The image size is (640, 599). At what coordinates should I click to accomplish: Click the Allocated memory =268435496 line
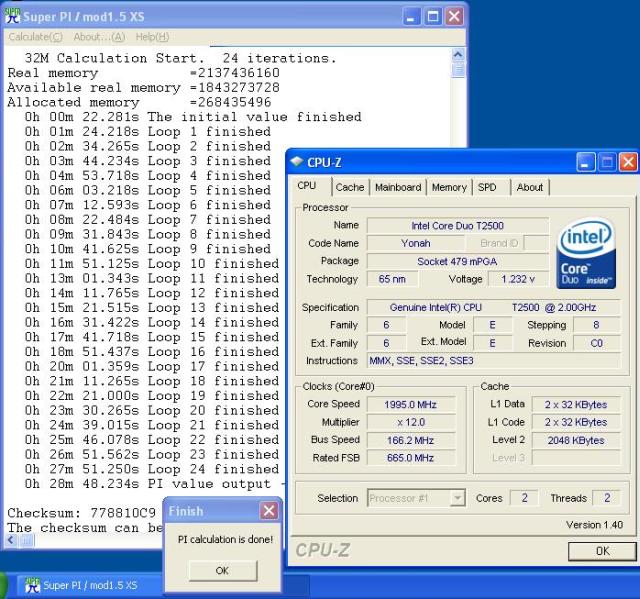pyautogui.click(x=139, y=102)
